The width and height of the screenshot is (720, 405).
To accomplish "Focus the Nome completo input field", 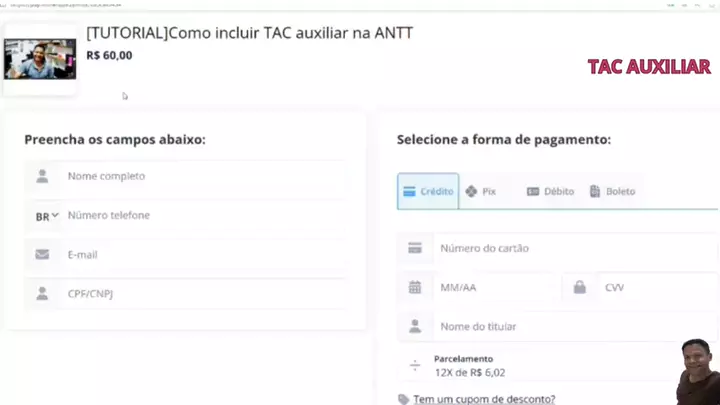I will point(200,176).
